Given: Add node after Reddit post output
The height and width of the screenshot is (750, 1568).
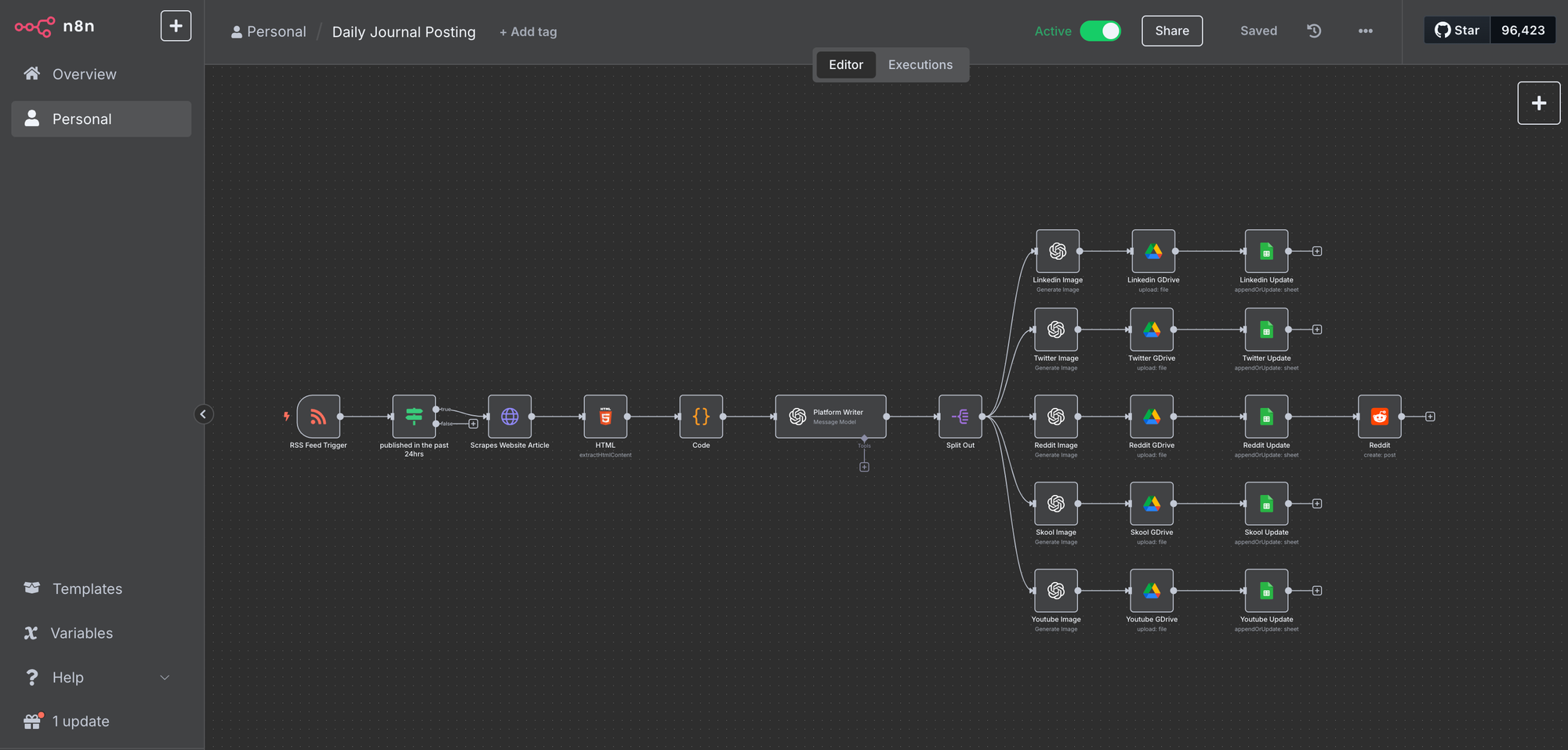Looking at the screenshot, I should click(1430, 417).
